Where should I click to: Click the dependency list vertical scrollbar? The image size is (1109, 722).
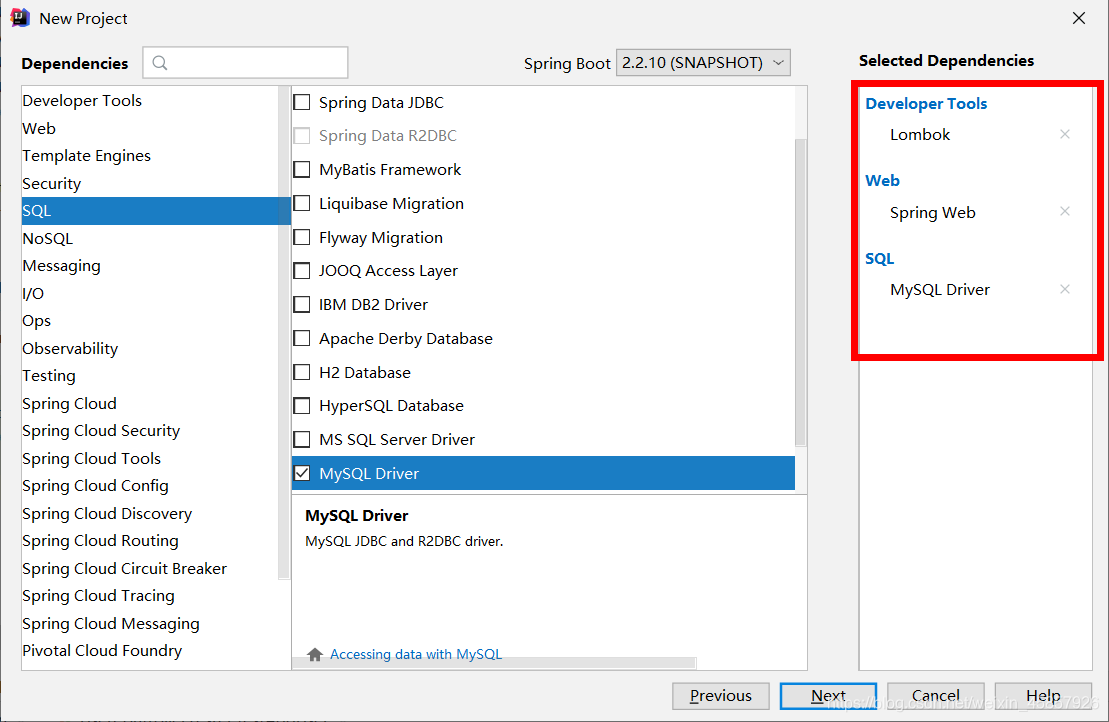point(801,292)
